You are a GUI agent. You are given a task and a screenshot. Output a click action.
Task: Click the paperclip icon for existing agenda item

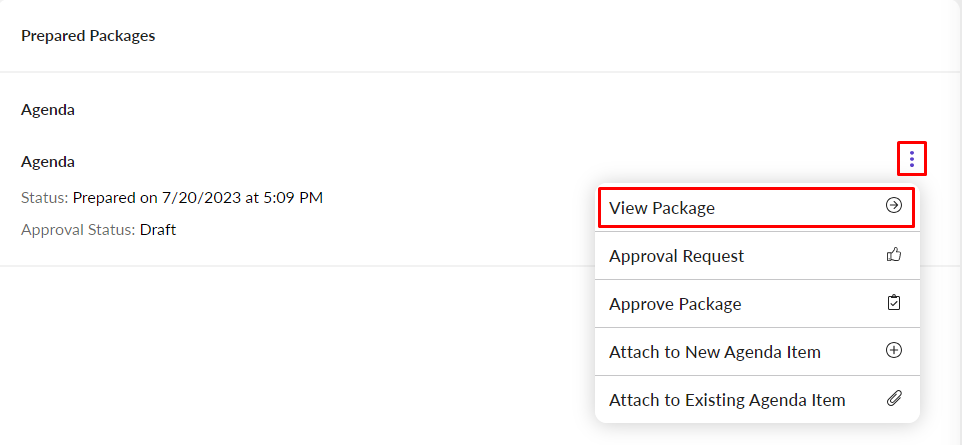894,399
